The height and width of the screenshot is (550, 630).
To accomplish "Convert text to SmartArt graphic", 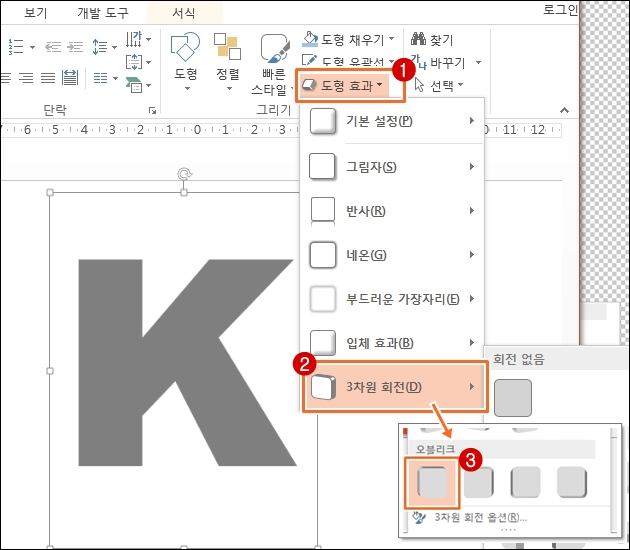I will pos(138,85).
